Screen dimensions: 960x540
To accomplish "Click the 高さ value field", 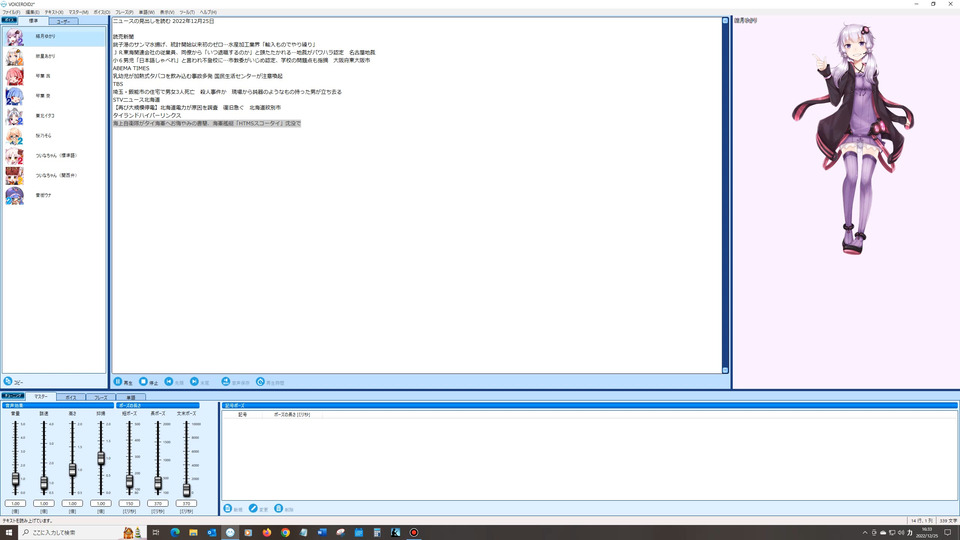I will (x=72, y=503).
